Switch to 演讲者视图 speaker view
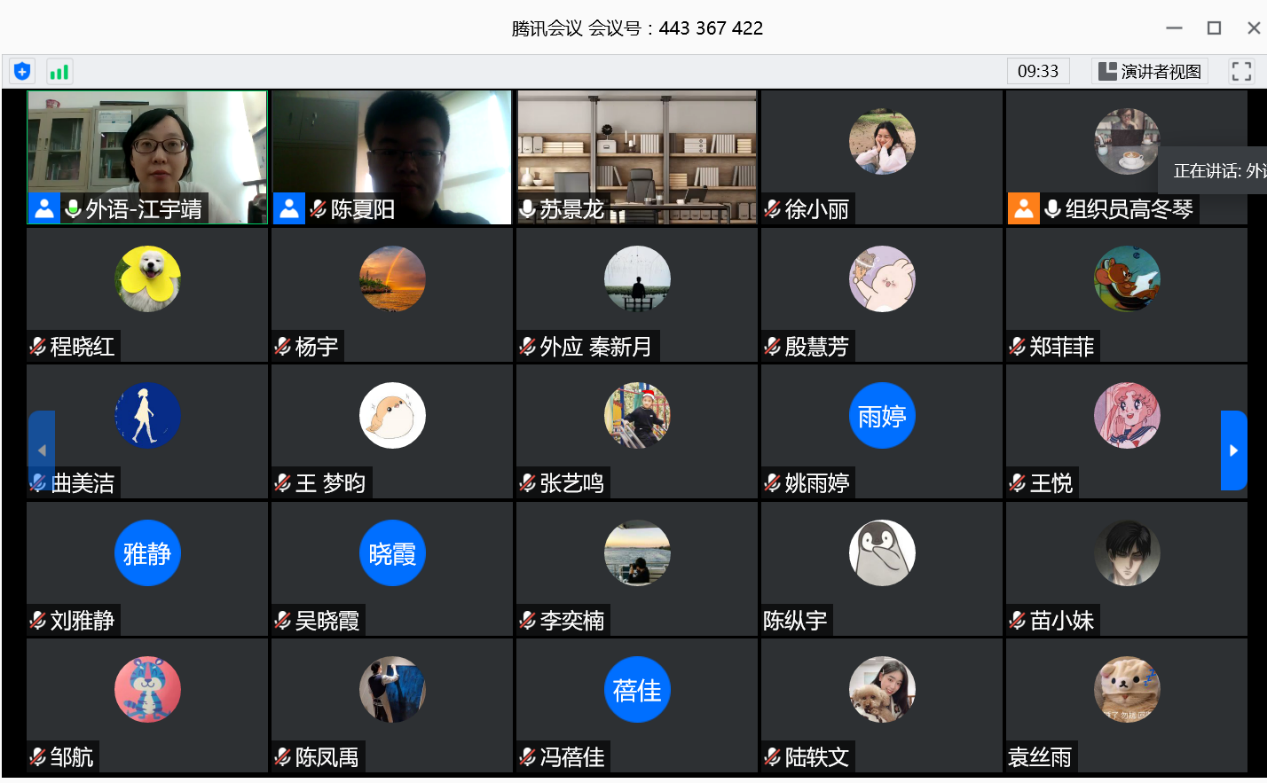The width and height of the screenshot is (1267, 783). pos(1149,71)
